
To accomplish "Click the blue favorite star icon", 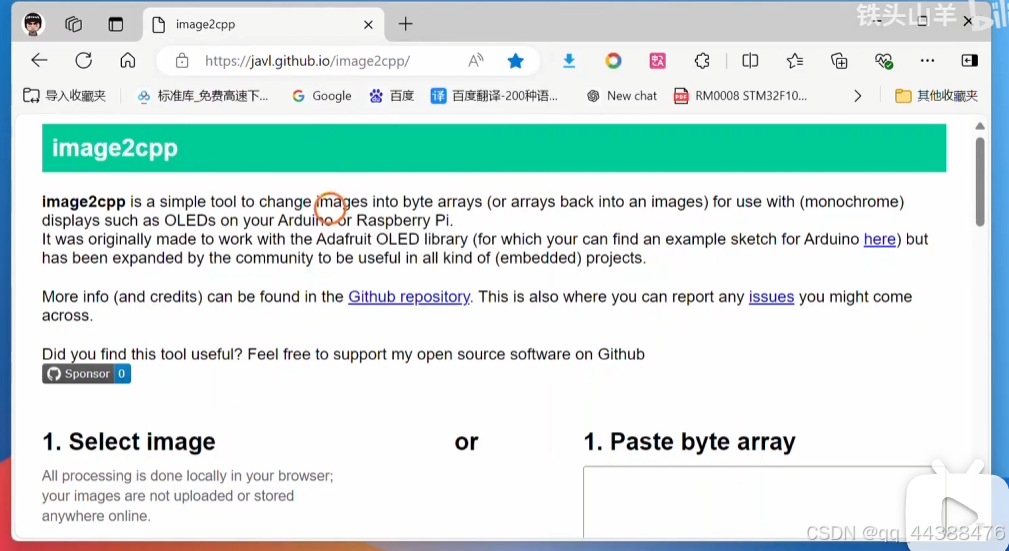I will click(515, 61).
